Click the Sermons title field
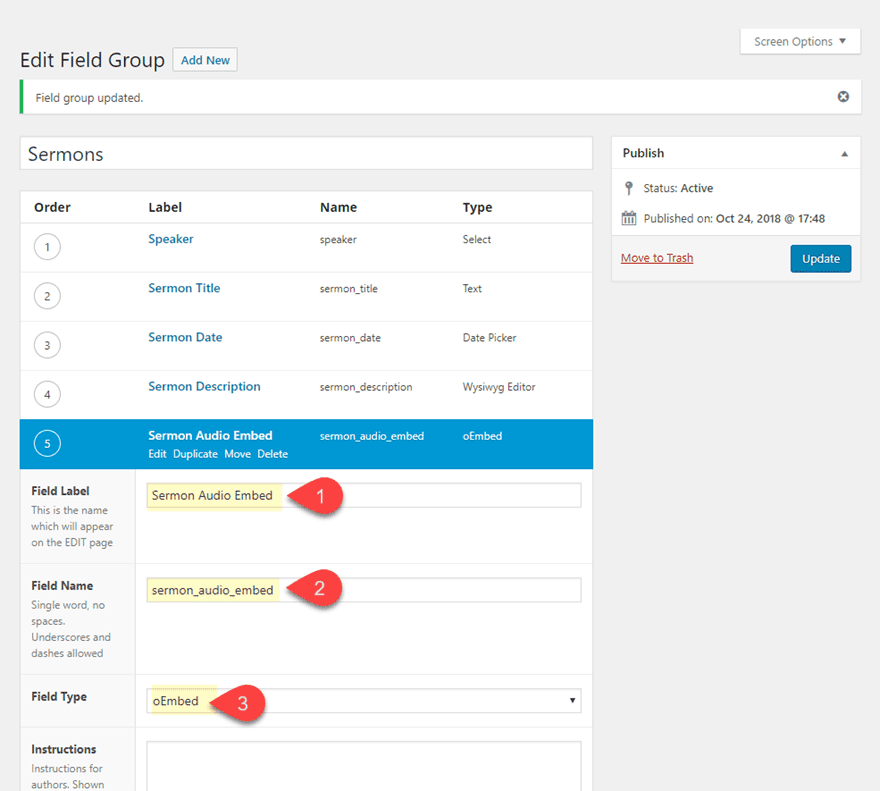 pyautogui.click(x=306, y=154)
